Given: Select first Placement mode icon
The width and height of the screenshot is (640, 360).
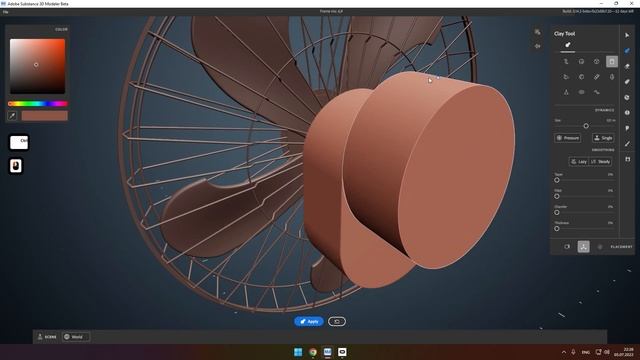Looking at the screenshot, I should [567, 247].
